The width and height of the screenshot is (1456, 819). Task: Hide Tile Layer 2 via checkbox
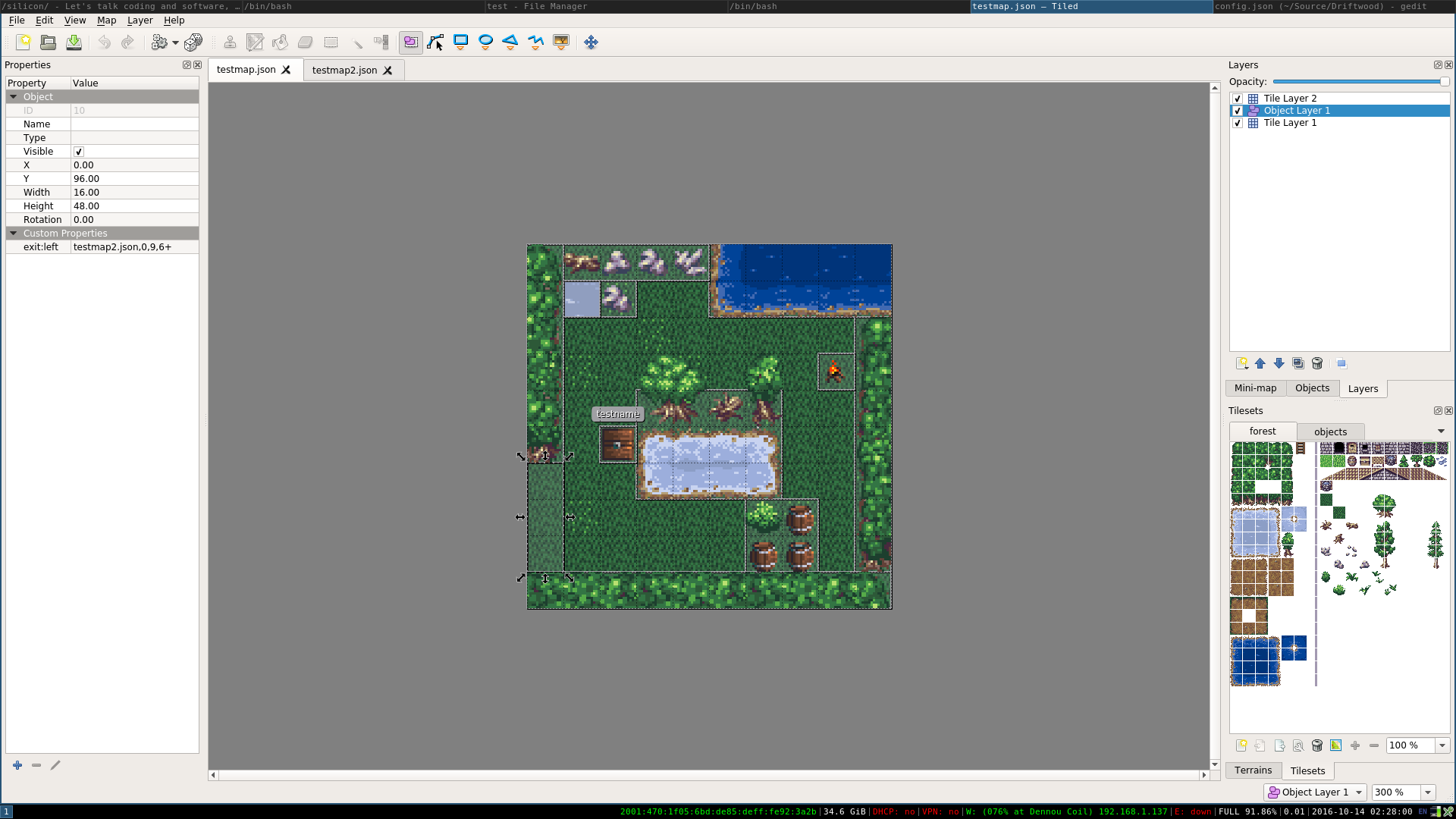[x=1238, y=99]
